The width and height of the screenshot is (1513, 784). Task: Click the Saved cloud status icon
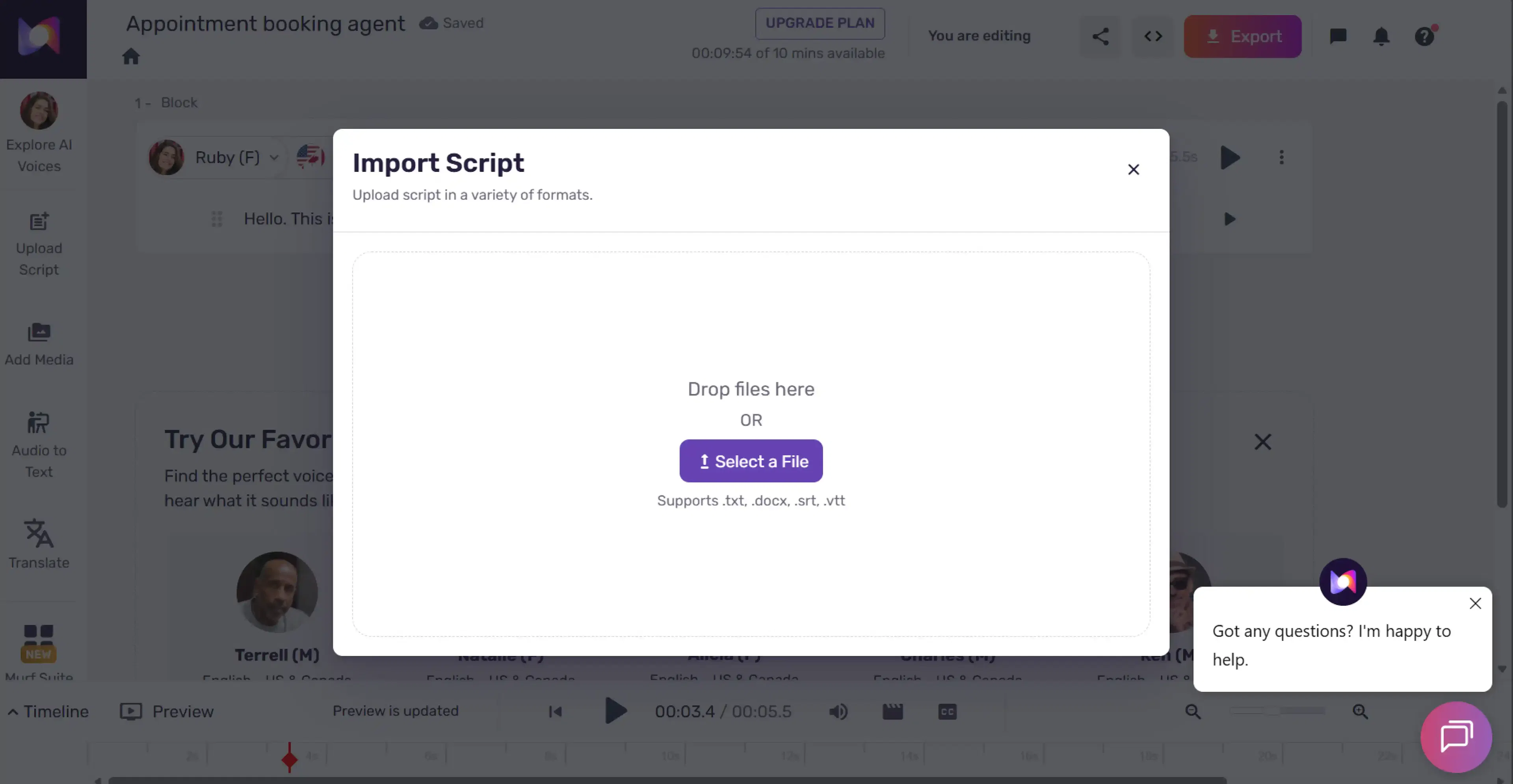tap(429, 23)
